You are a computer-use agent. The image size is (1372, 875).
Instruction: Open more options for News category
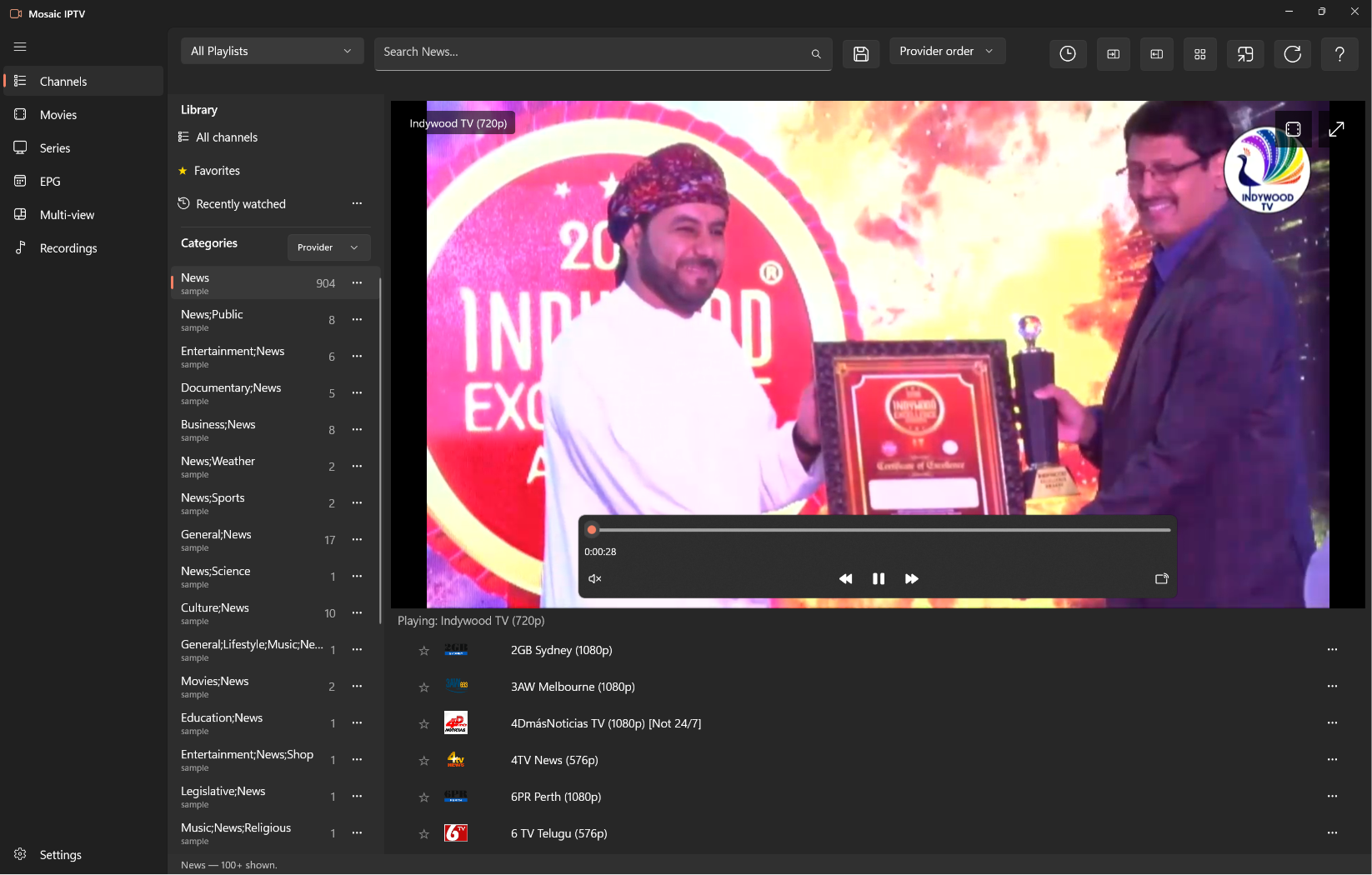357,283
